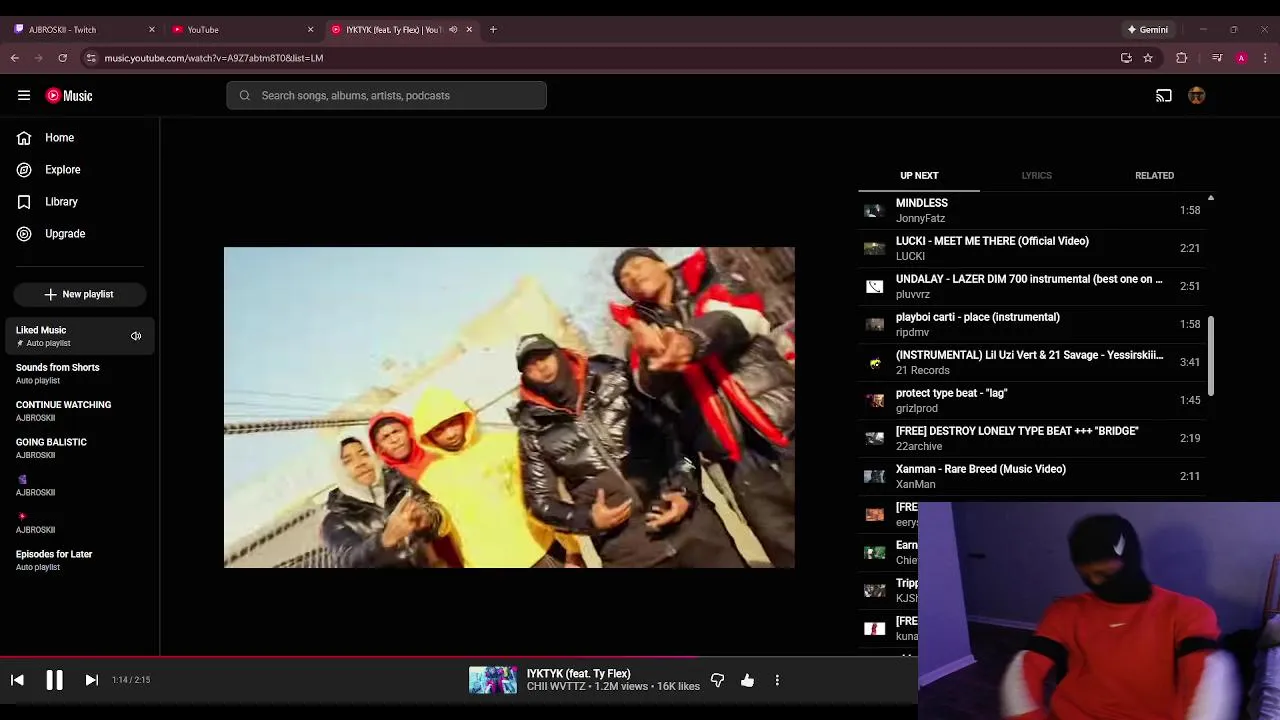Switch to the RELATED tab
Viewport: 1280px width, 720px height.
[1154, 176]
